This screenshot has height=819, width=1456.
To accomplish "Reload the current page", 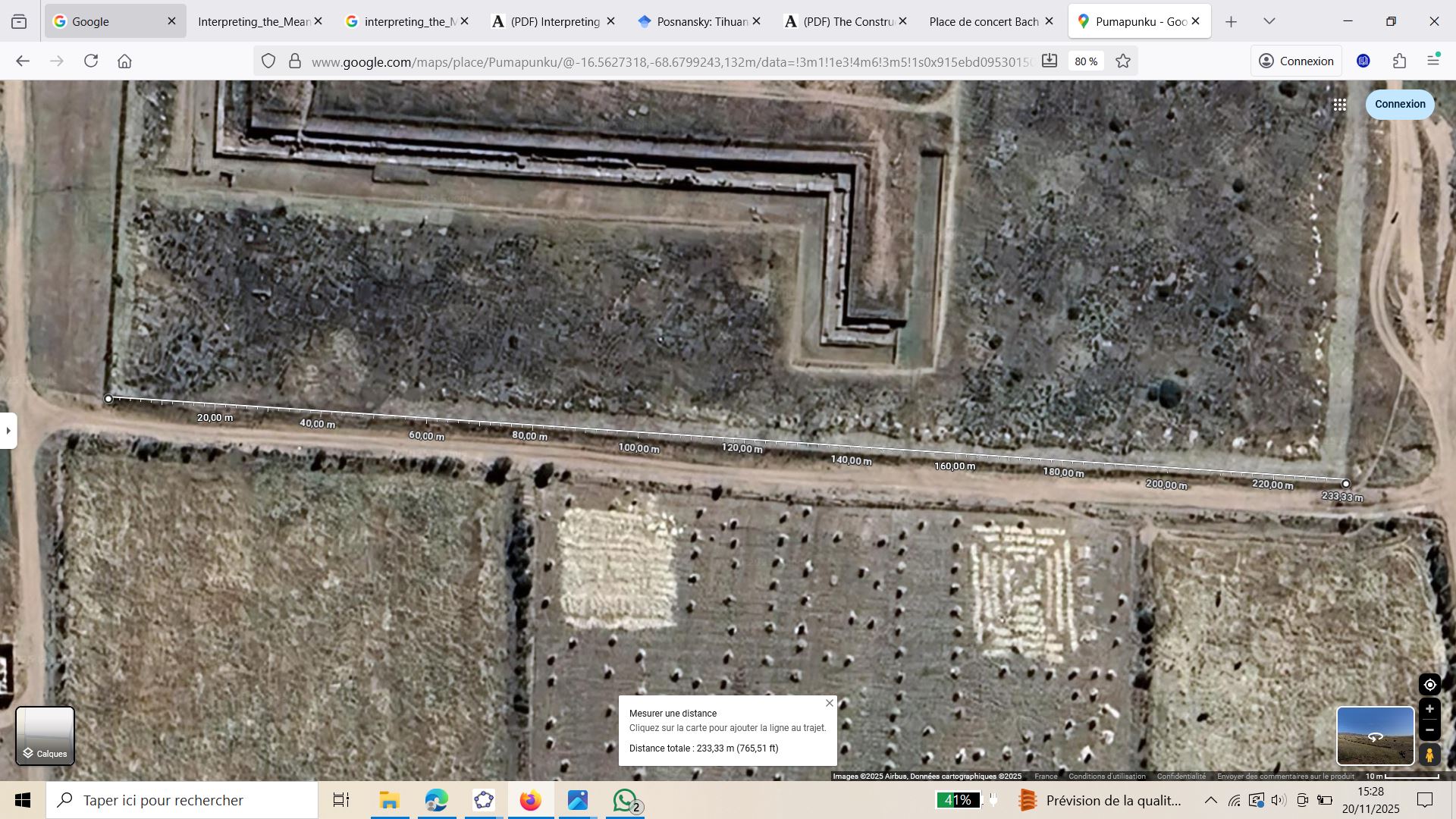I will tap(91, 61).
